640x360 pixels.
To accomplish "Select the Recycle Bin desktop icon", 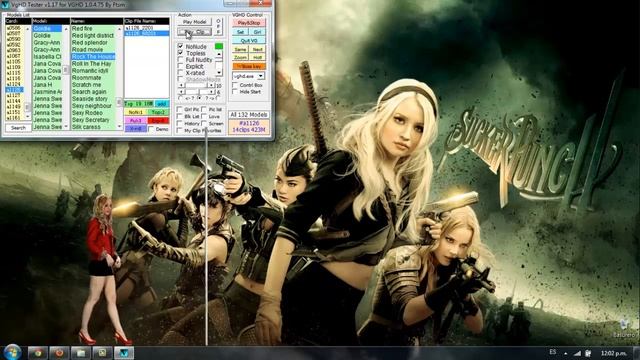I will point(624,329).
